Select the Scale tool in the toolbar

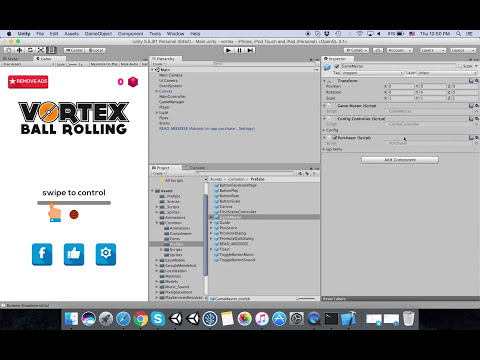pyautogui.click(x=41, y=50)
